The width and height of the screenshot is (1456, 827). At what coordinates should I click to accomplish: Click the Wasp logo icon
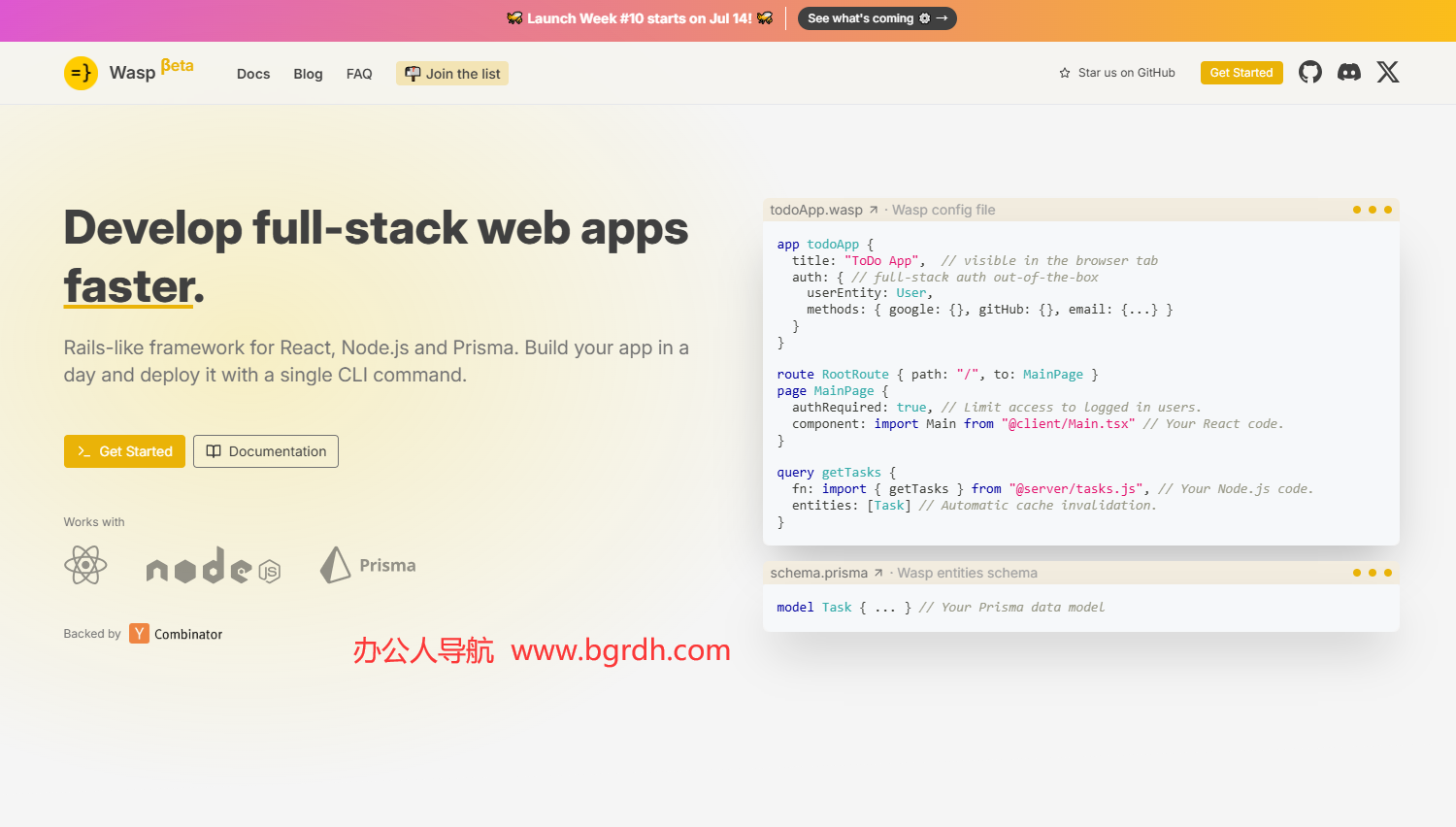[x=81, y=73]
